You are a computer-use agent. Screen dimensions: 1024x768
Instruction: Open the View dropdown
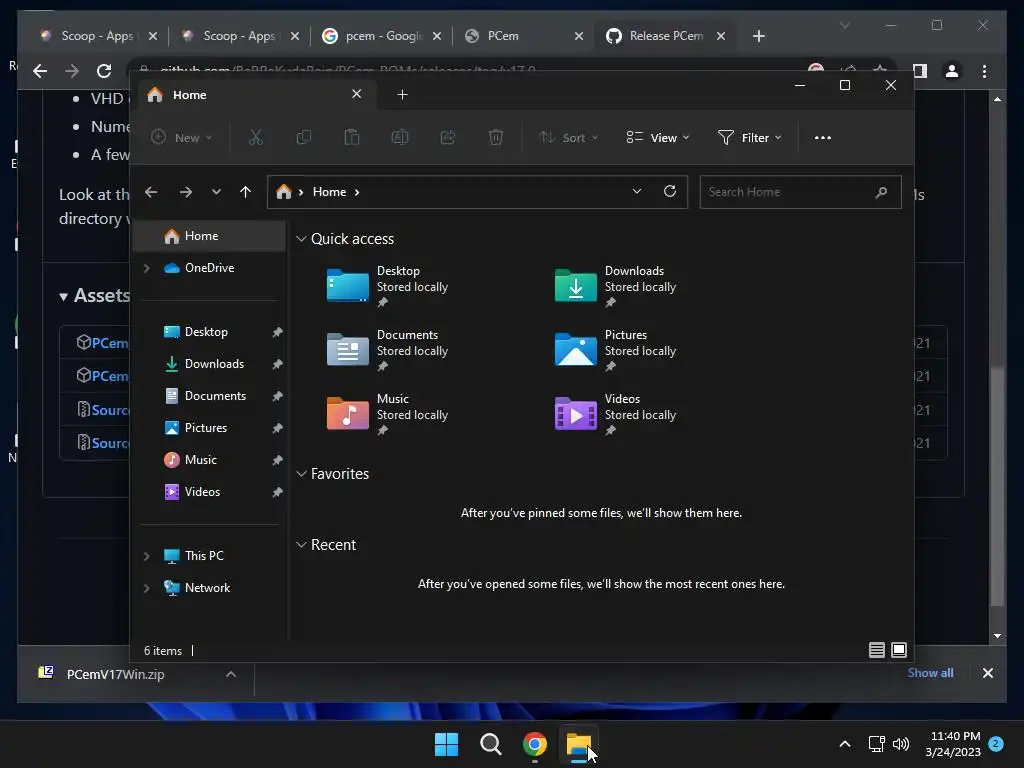point(658,137)
